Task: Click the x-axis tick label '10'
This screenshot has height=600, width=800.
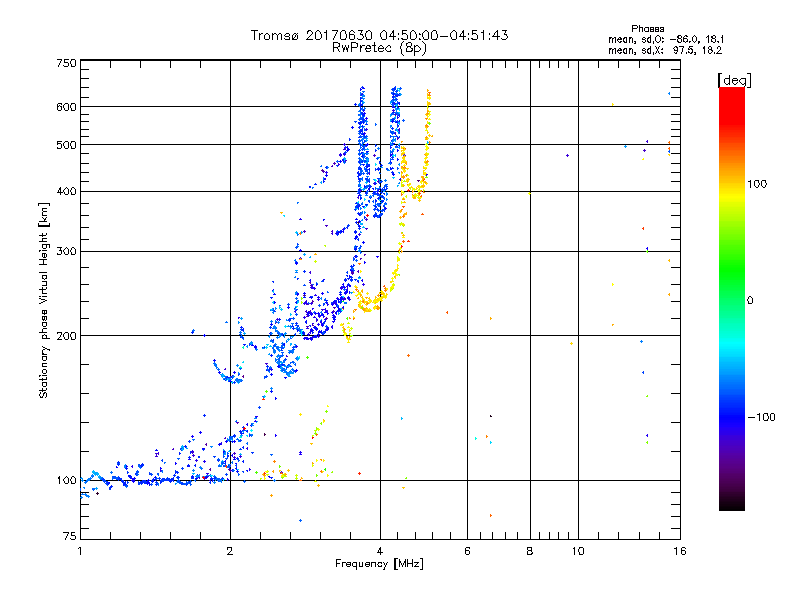Action: pyautogui.click(x=578, y=551)
